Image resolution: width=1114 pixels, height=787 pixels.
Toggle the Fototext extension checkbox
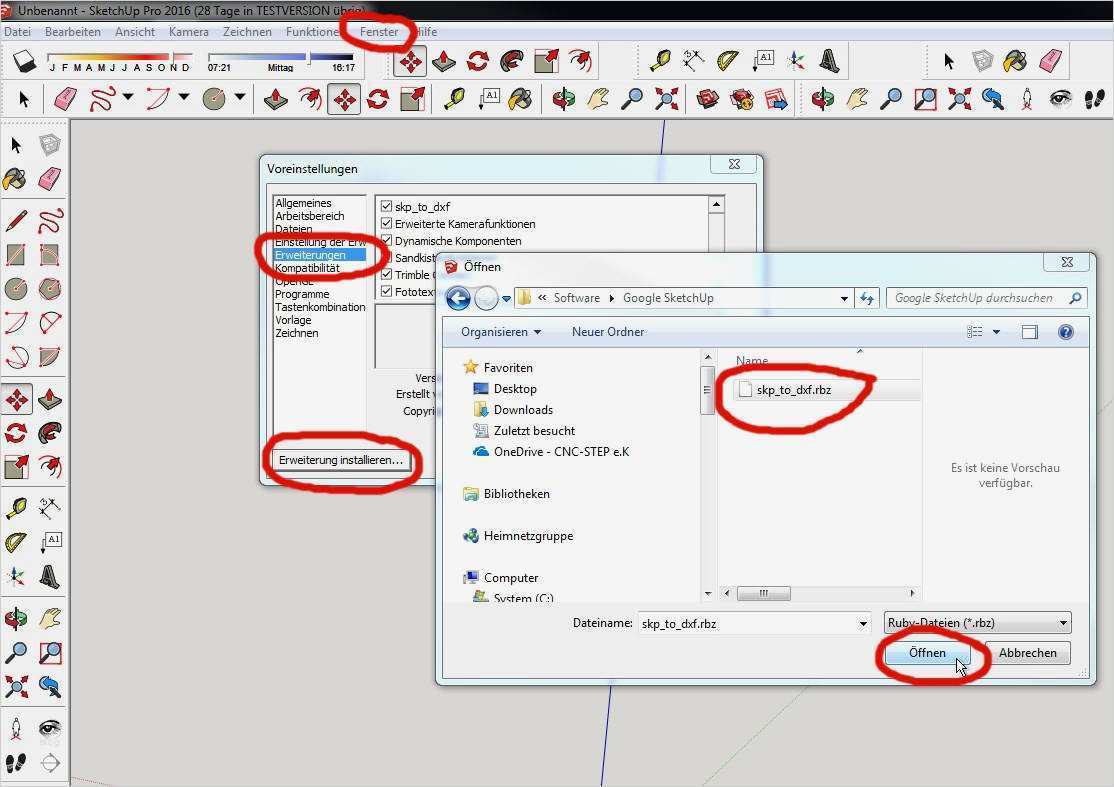pyautogui.click(x=386, y=292)
